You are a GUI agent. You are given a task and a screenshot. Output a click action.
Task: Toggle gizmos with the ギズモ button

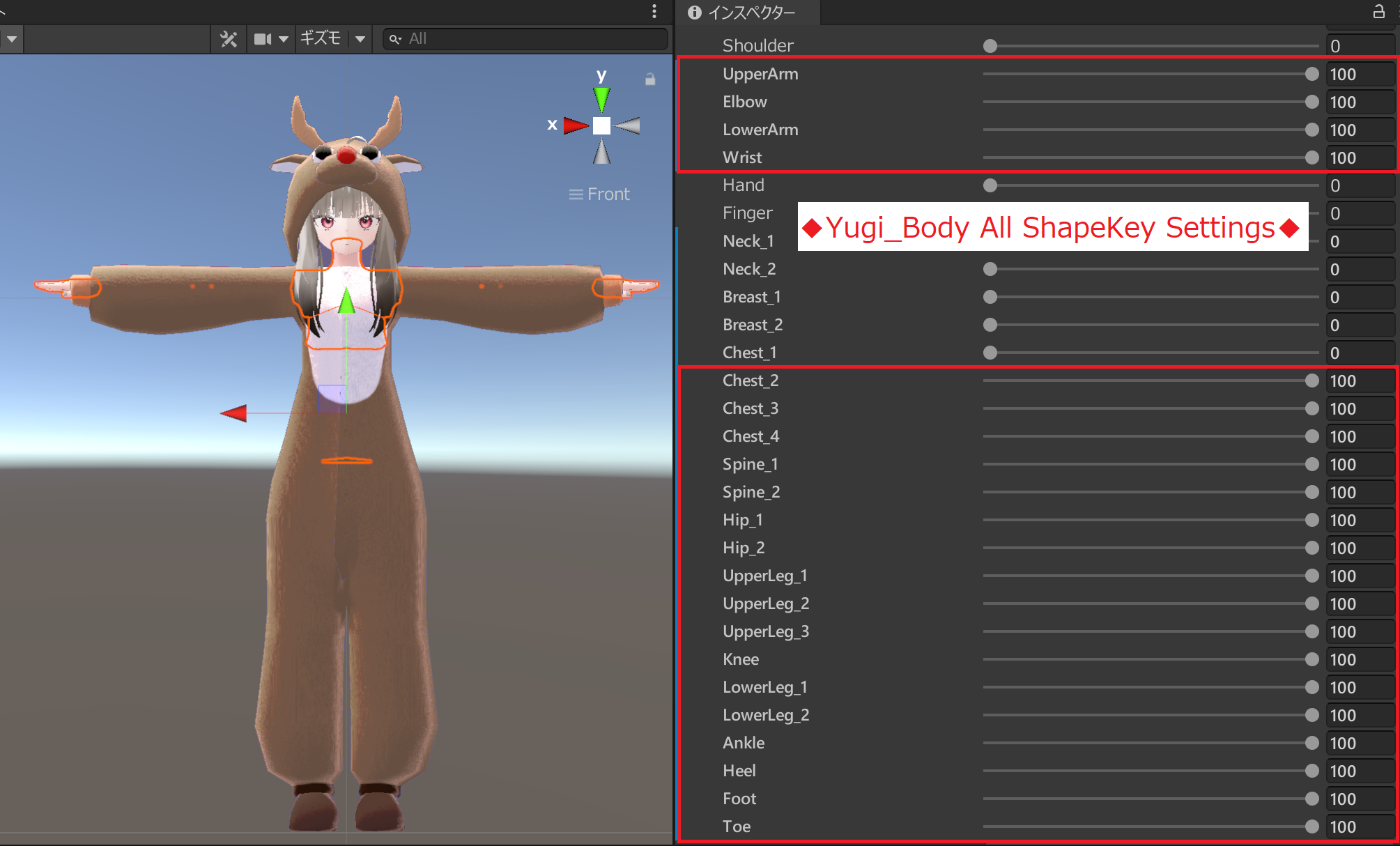tap(321, 38)
